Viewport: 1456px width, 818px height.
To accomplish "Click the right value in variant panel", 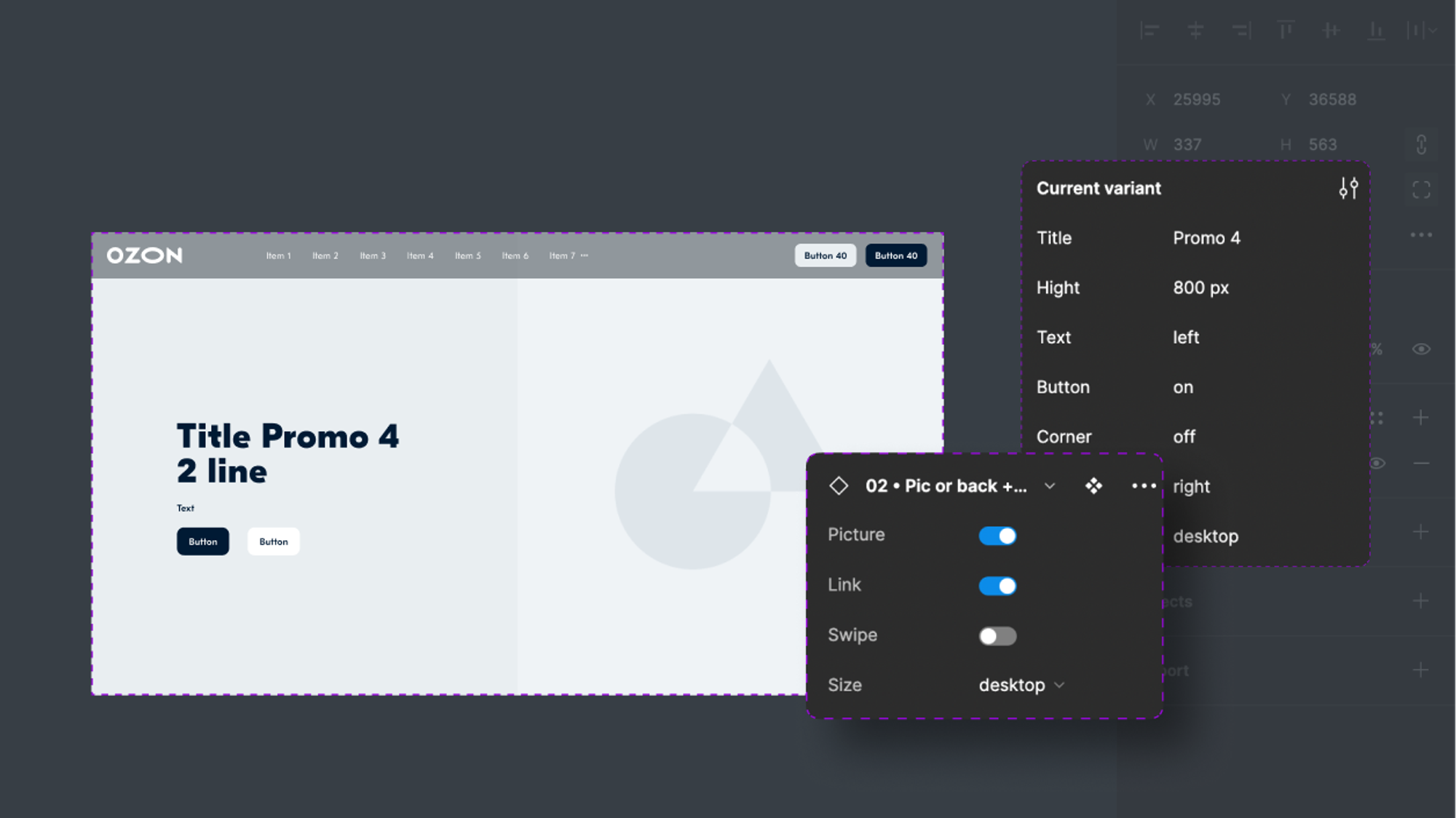I will (x=1191, y=487).
